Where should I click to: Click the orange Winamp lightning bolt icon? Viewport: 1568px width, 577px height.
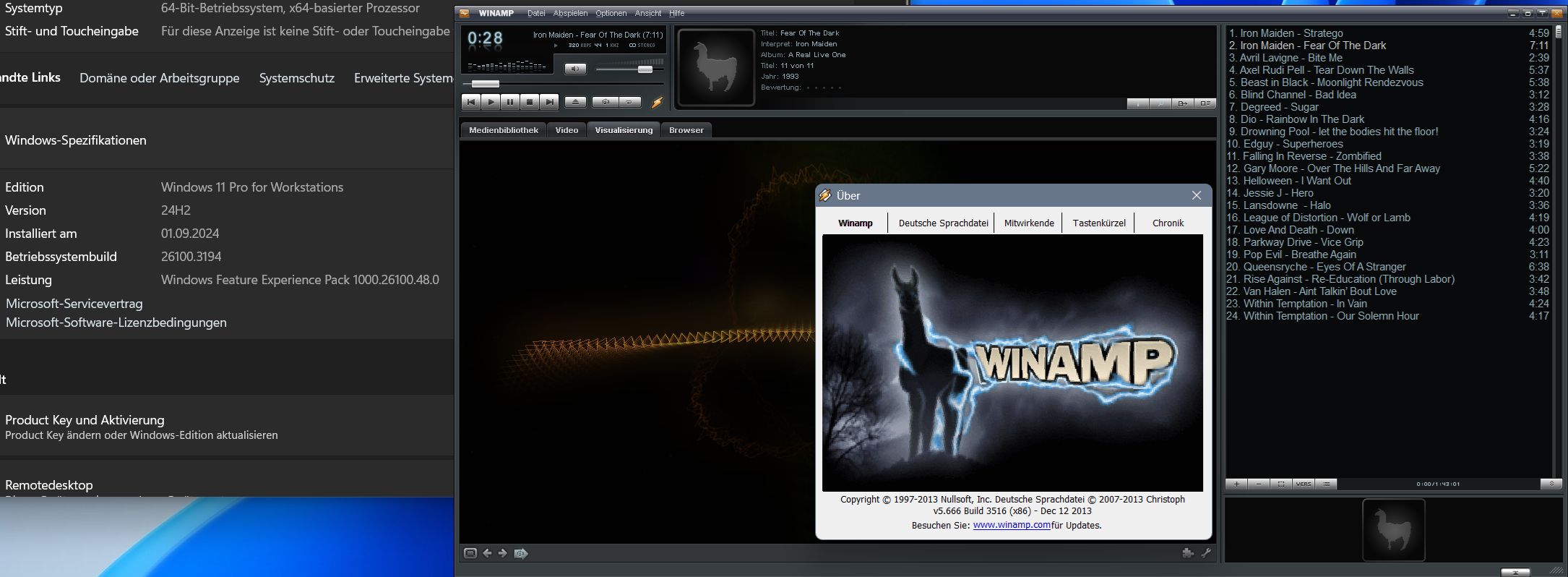[x=657, y=102]
